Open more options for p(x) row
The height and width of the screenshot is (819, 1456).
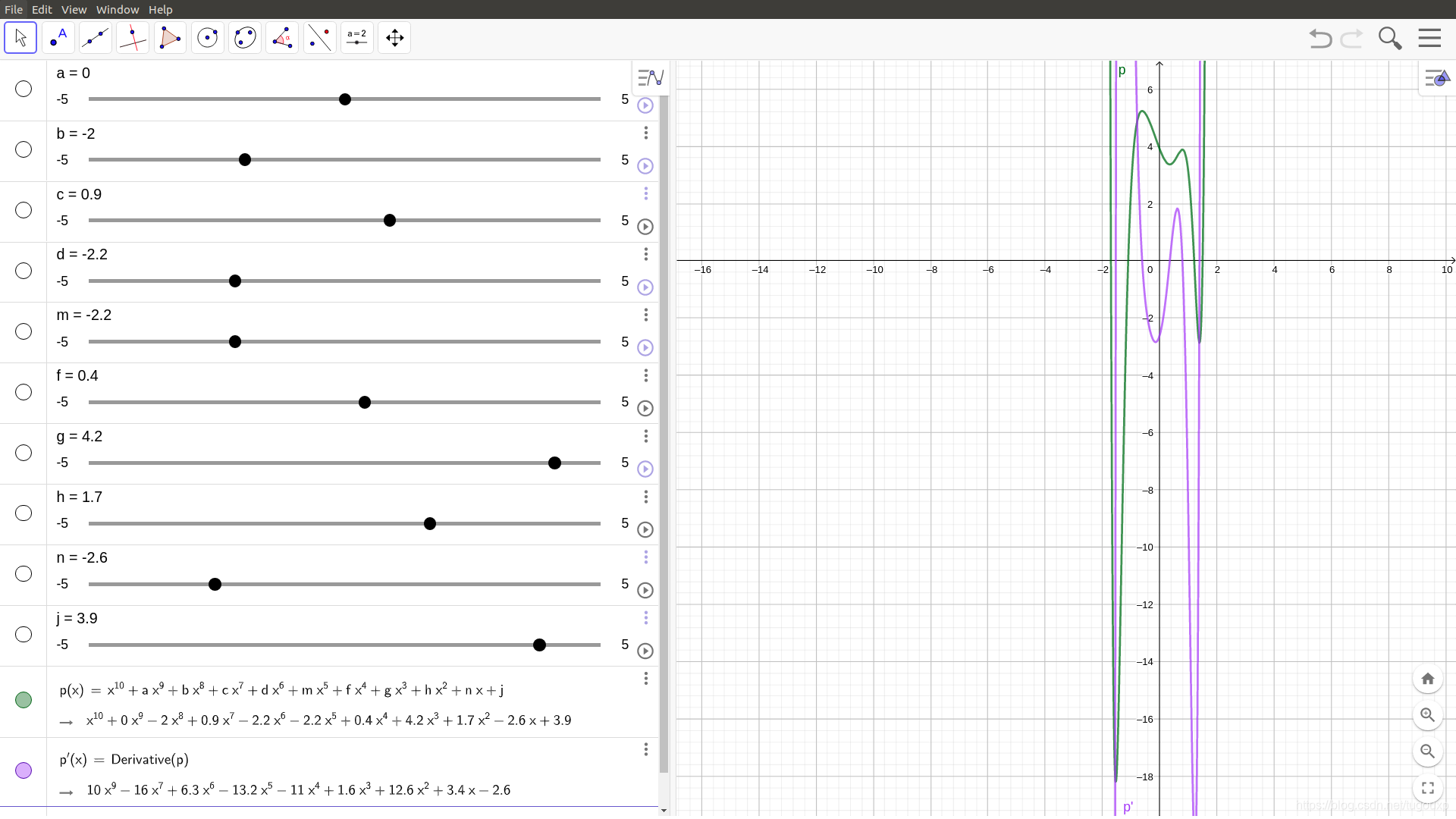[645, 679]
